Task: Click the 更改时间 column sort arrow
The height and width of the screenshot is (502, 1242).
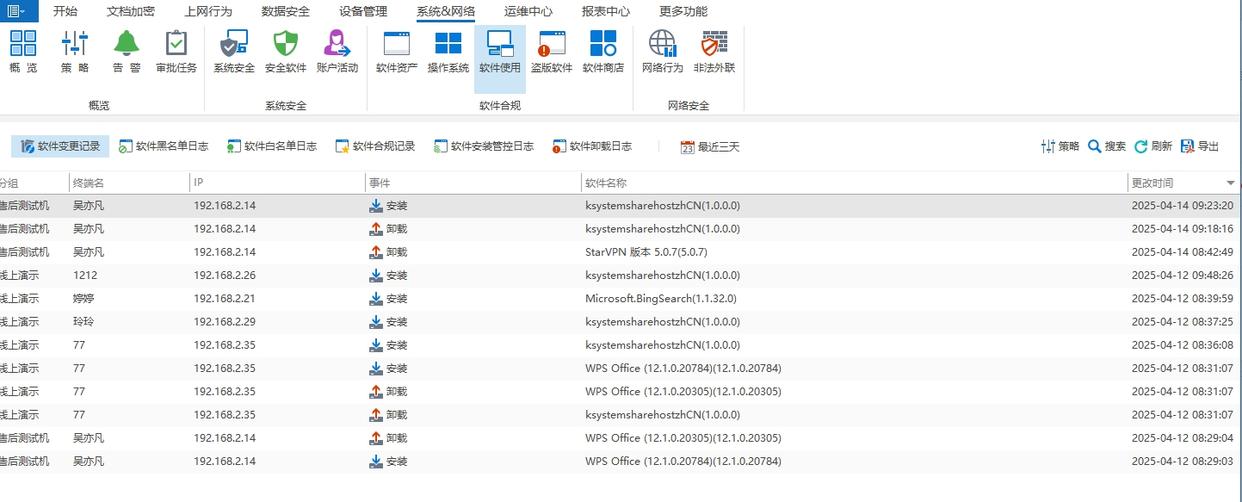Action: (x=1230, y=184)
